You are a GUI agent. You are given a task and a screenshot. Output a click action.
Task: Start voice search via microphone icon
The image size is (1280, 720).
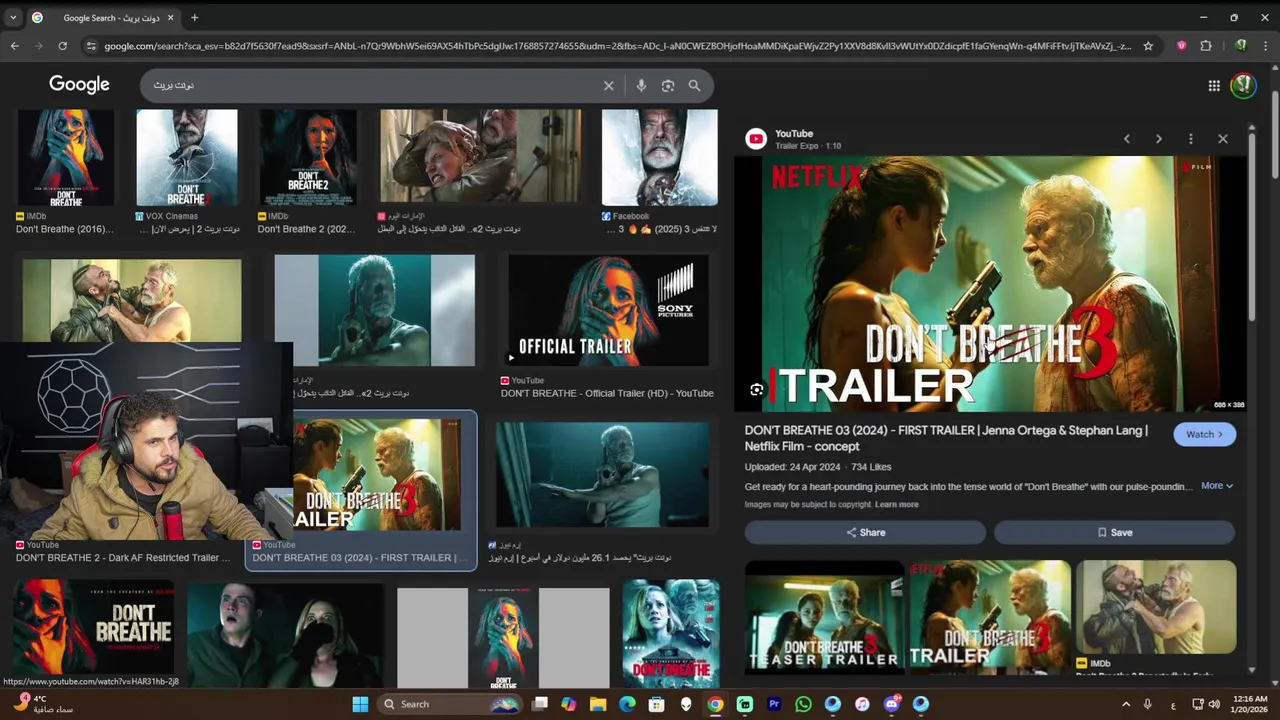[641, 85]
